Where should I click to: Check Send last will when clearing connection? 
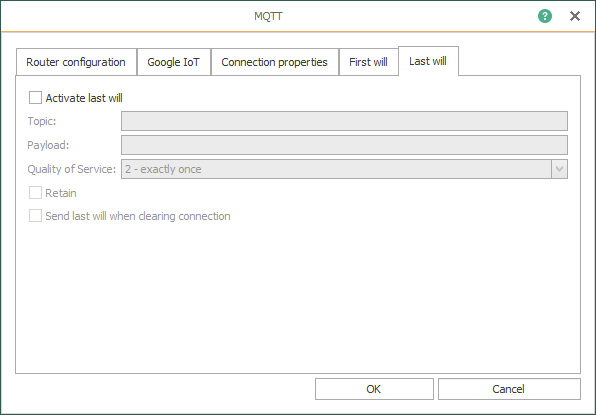click(35, 216)
